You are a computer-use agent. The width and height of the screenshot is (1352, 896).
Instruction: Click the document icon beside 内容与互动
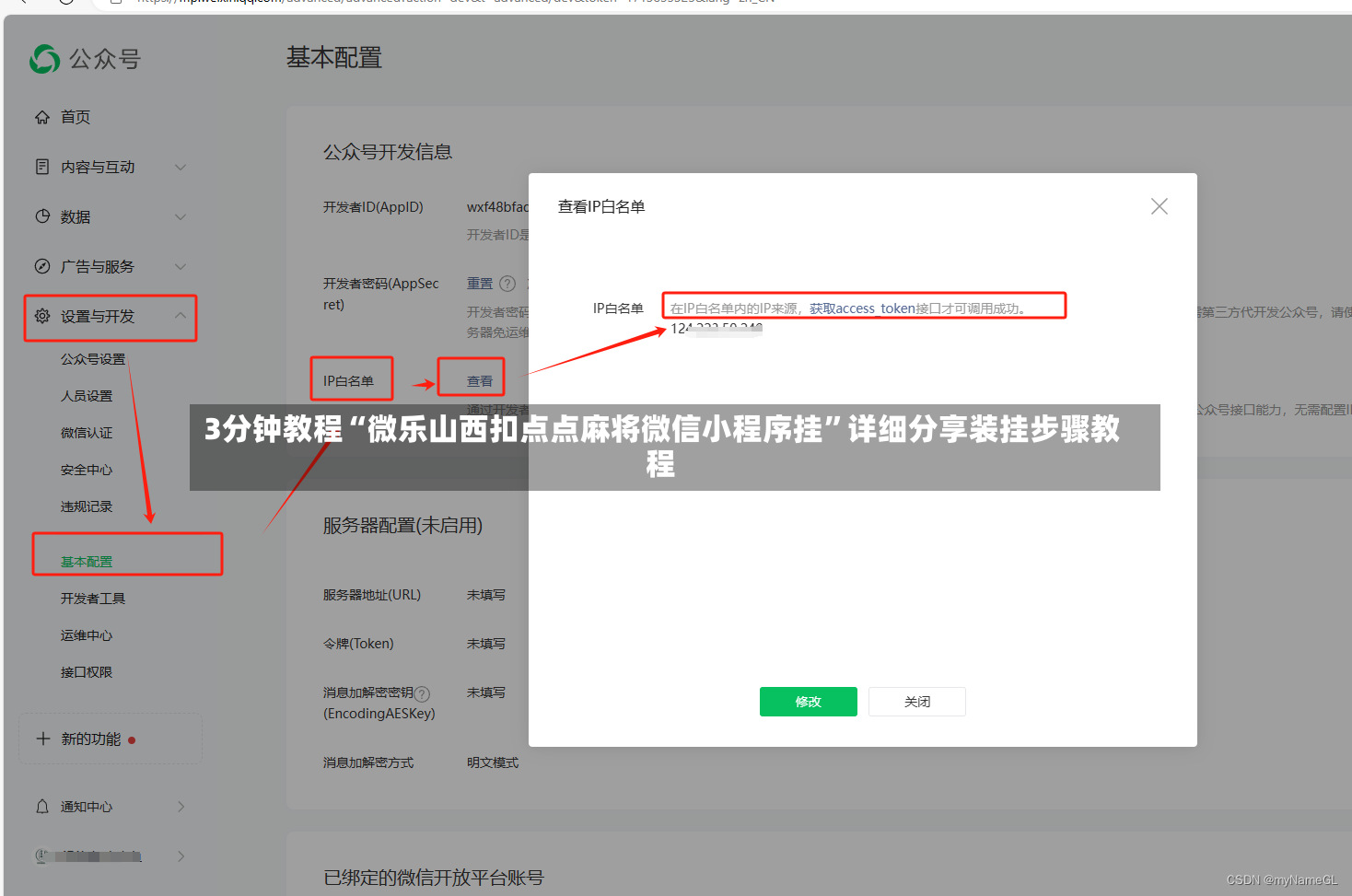point(42,167)
